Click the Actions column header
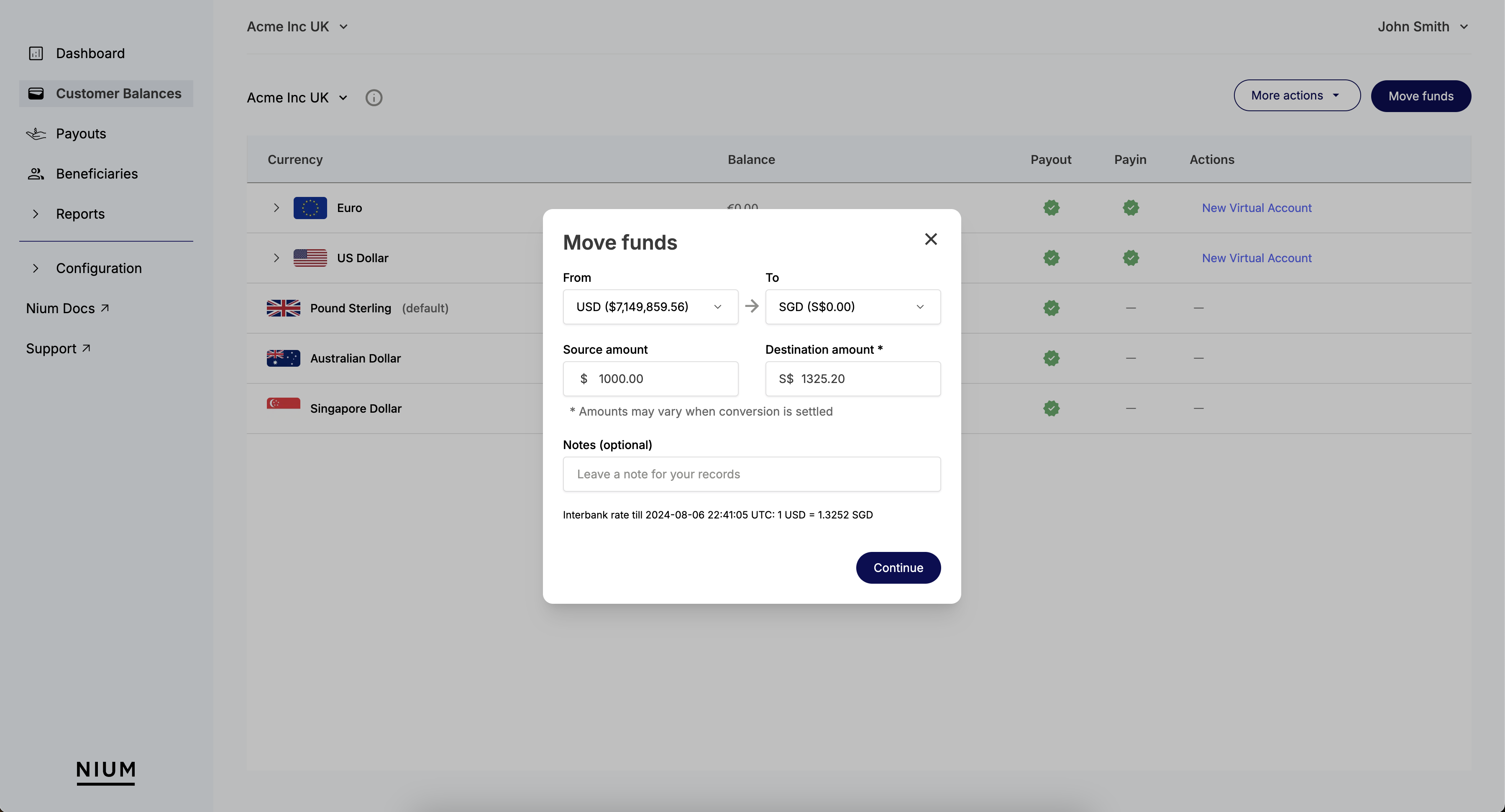This screenshot has height=812, width=1505. tap(1212, 159)
